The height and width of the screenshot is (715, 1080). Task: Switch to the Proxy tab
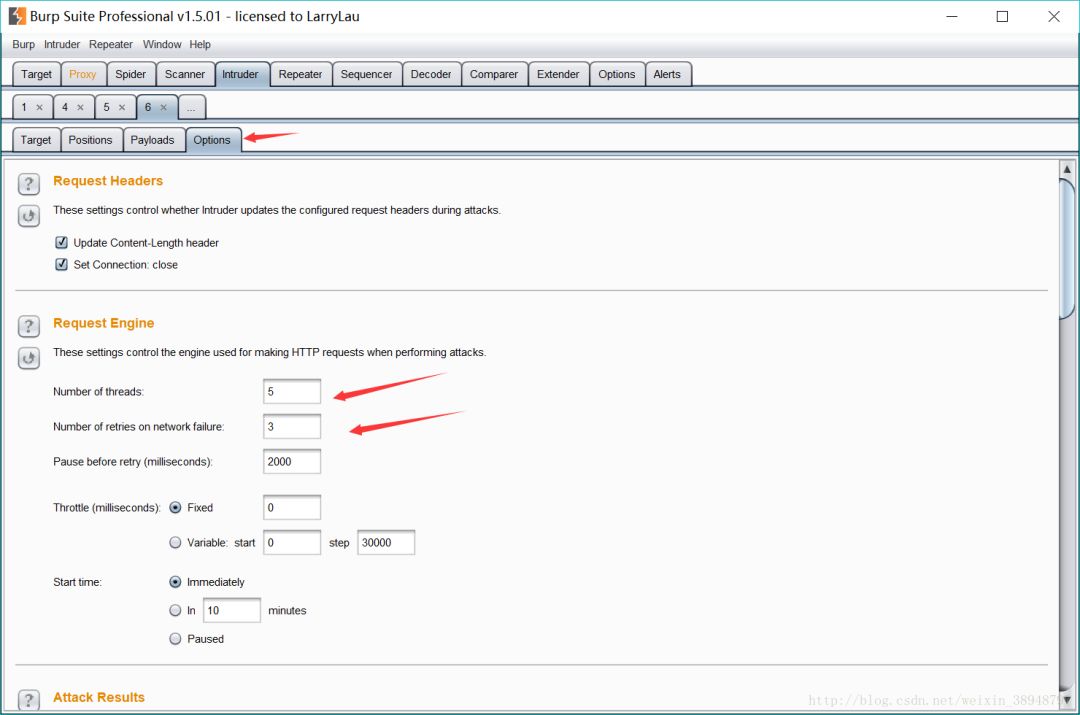coord(83,74)
